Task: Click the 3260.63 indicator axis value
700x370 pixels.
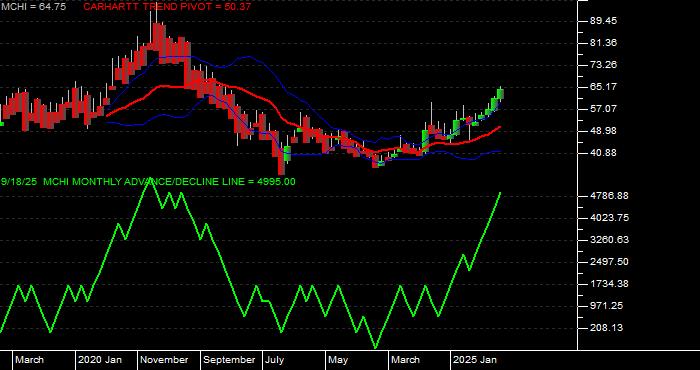Action: (609, 240)
